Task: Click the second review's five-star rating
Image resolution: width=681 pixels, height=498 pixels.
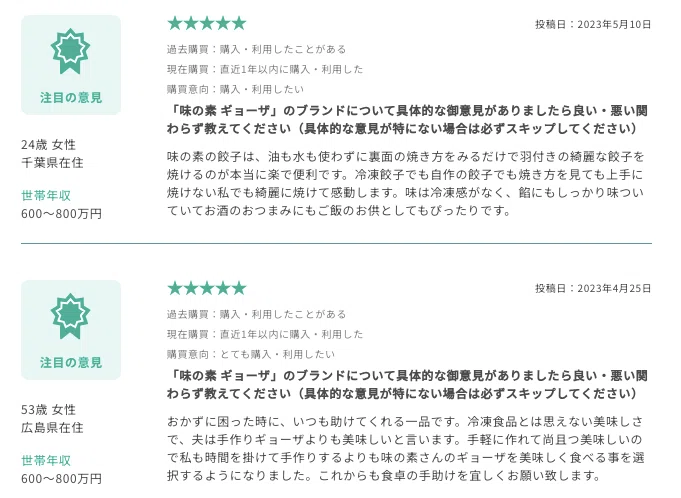Action: tap(207, 288)
